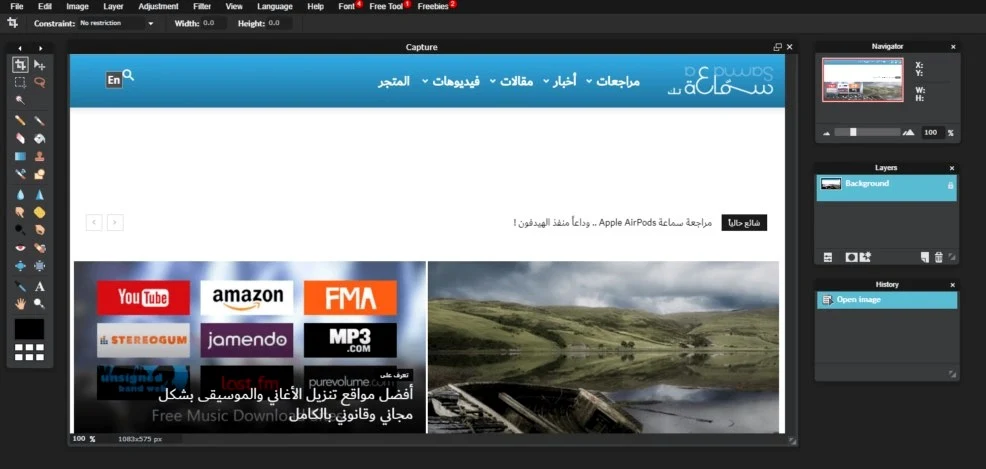Select the Burn hand tool
The height and width of the screenshot is (469, 986).
(x=40, y=230)
